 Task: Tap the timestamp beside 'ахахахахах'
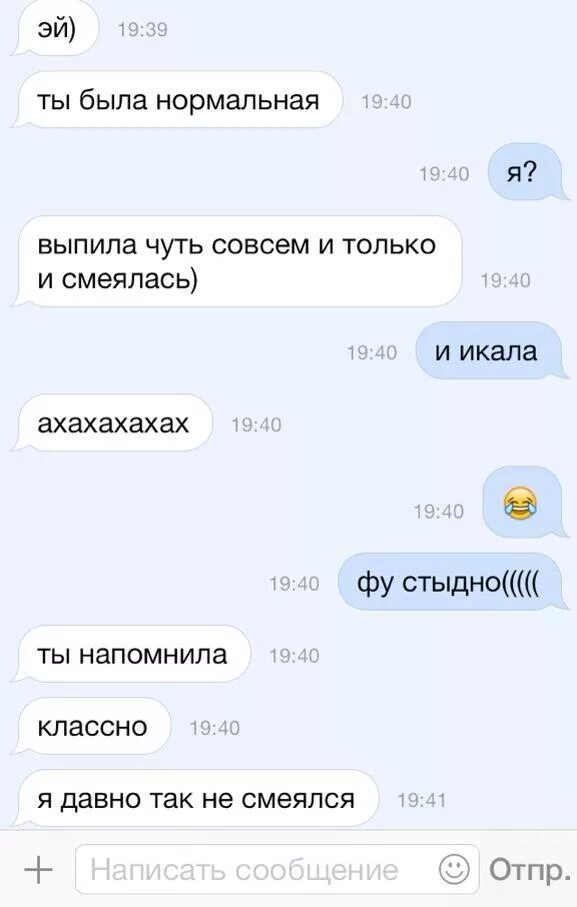(x=257, y=425)
